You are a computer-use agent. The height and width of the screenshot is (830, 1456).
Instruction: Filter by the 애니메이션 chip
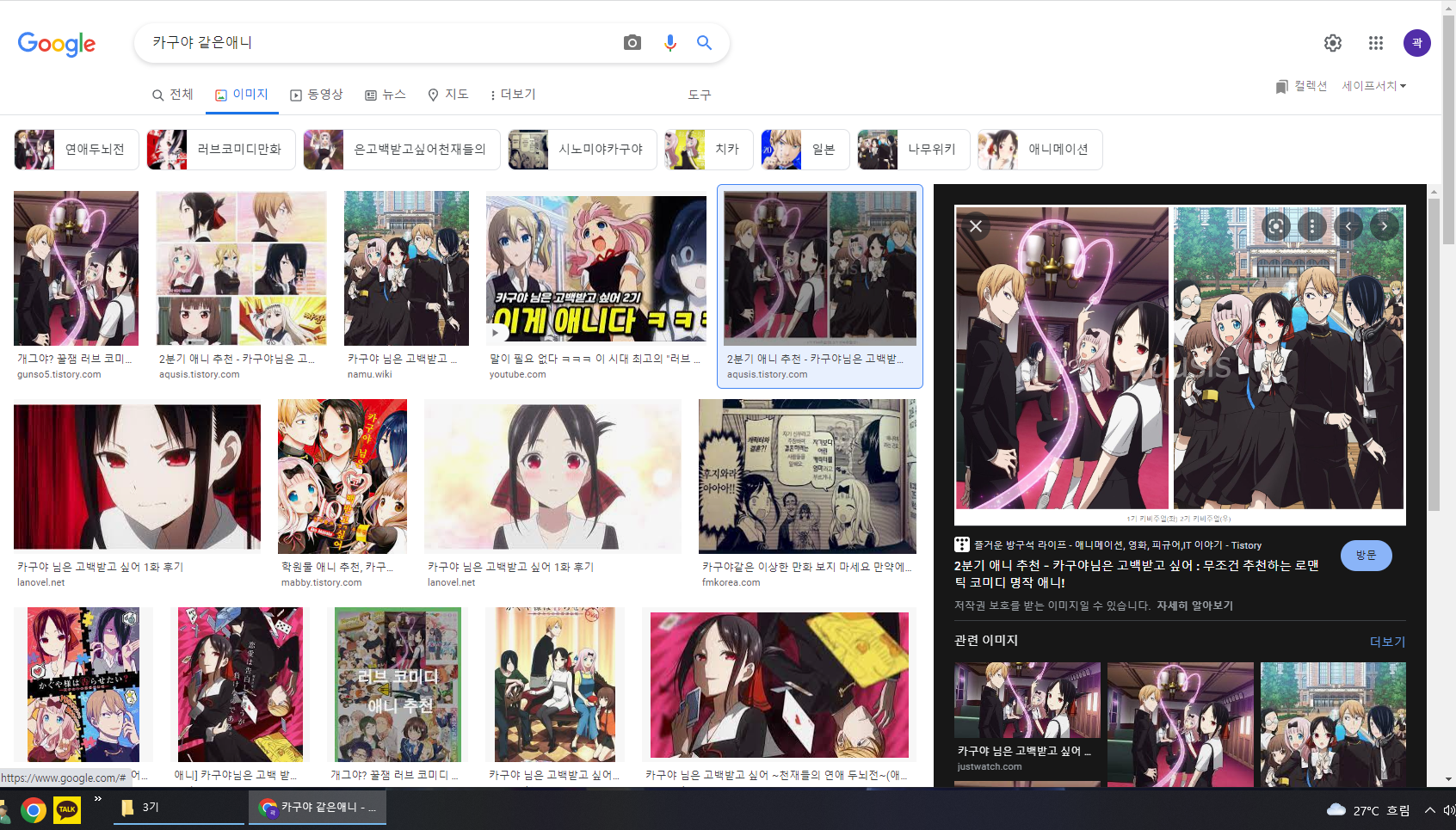pos(1040,150)
